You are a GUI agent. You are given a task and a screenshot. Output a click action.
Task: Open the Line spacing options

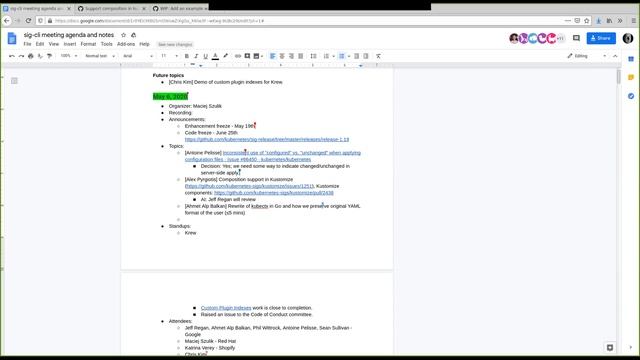click(313, 56)
